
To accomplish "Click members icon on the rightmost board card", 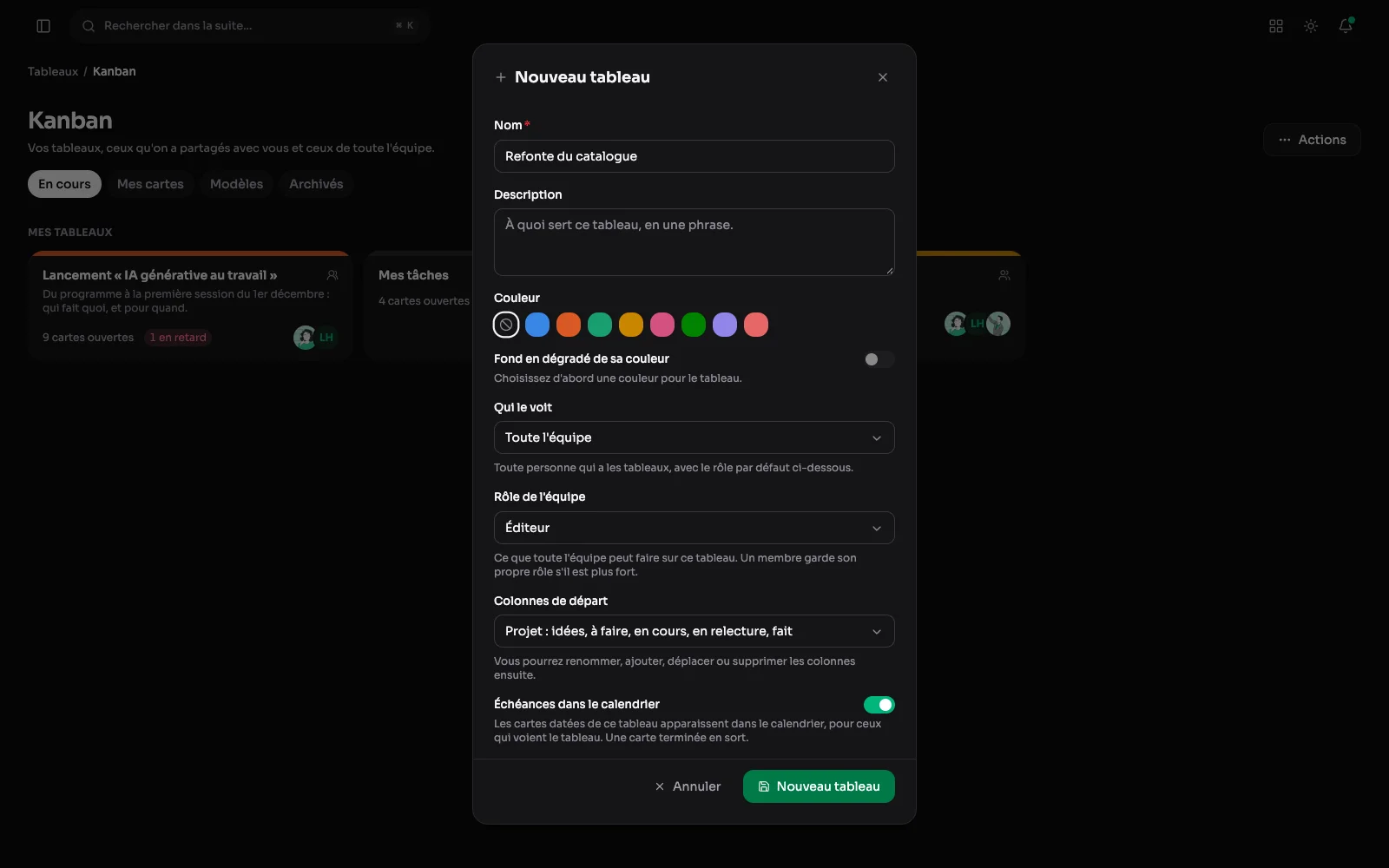I will 1004,275.
